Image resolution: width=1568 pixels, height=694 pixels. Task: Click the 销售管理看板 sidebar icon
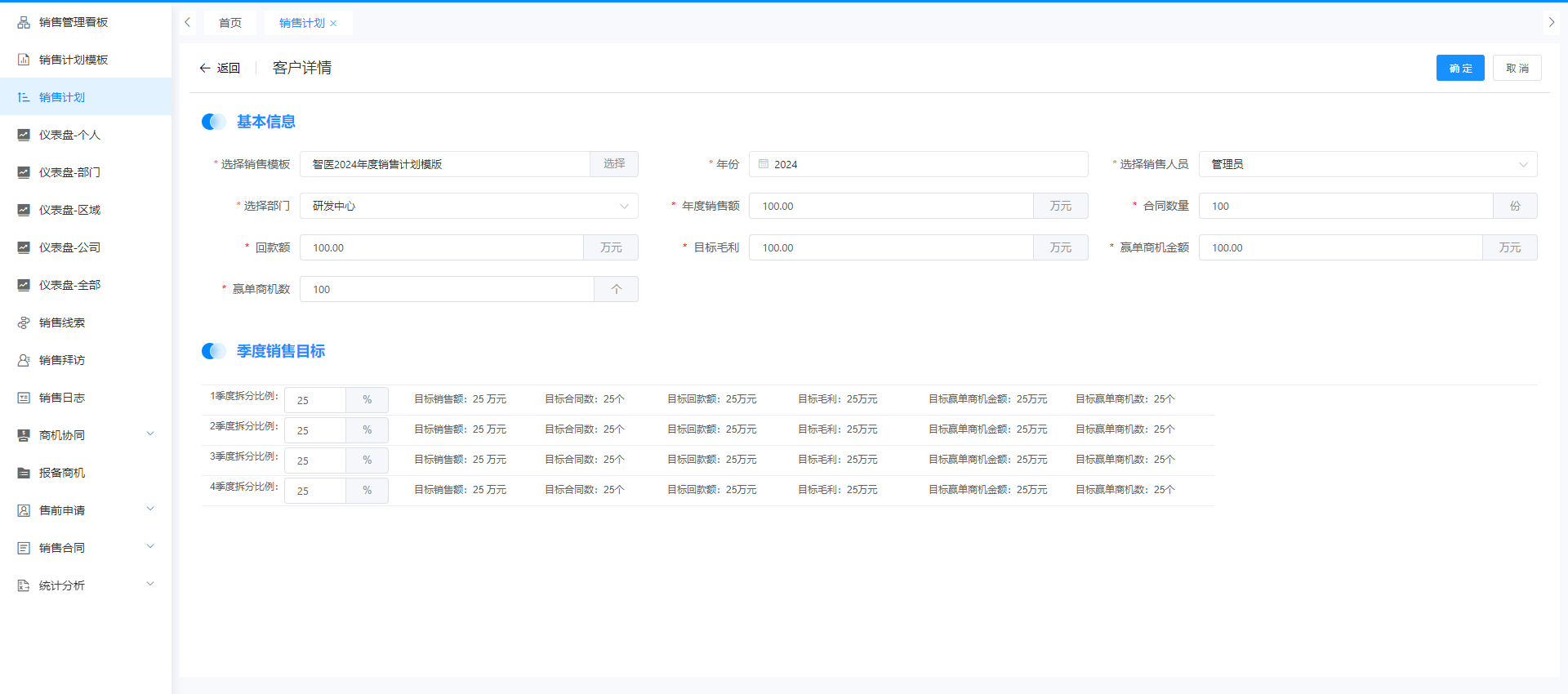coord(24,22)
